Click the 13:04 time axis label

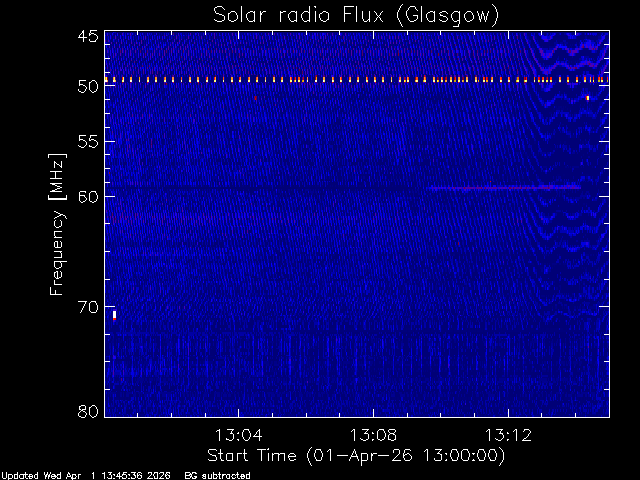(x=238, y=435)
